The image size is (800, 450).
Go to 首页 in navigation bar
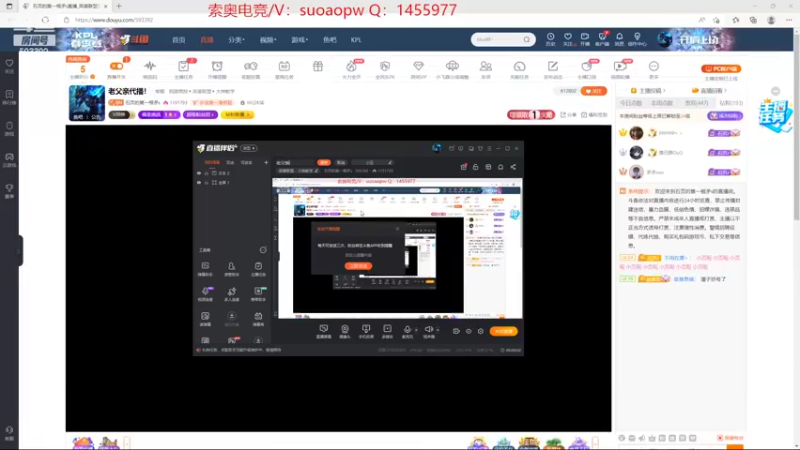point(179,40)
